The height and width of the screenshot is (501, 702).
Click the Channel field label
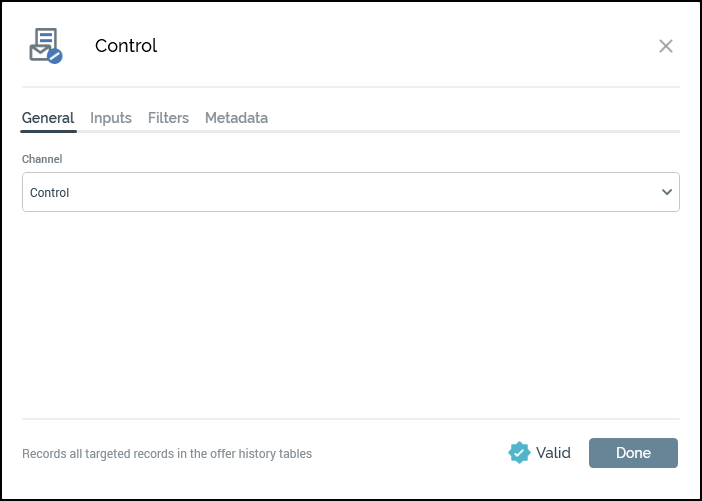(42, 159)
